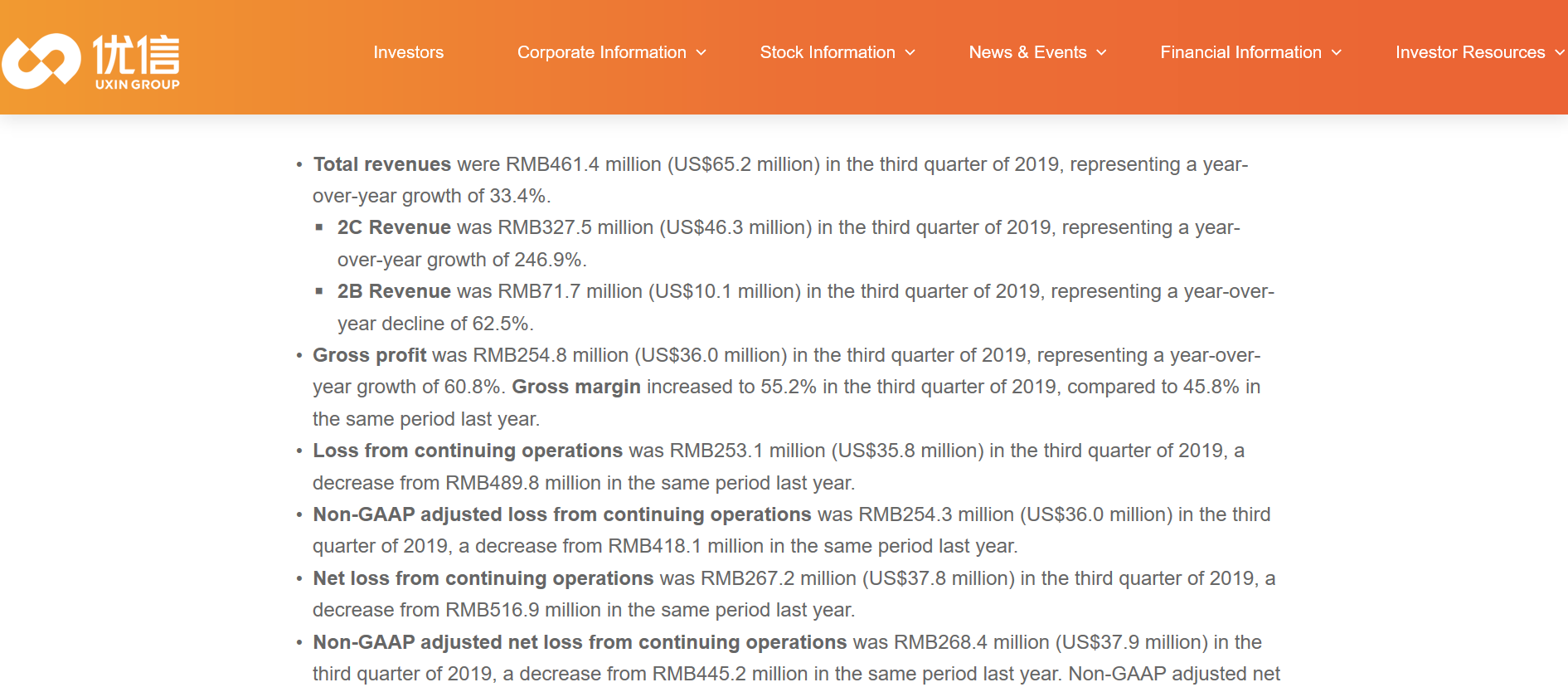The width and height of the screenshot is (1568, 692).
Task: Expand the Stock Information chevron arrow
Action: click(910, 52)
